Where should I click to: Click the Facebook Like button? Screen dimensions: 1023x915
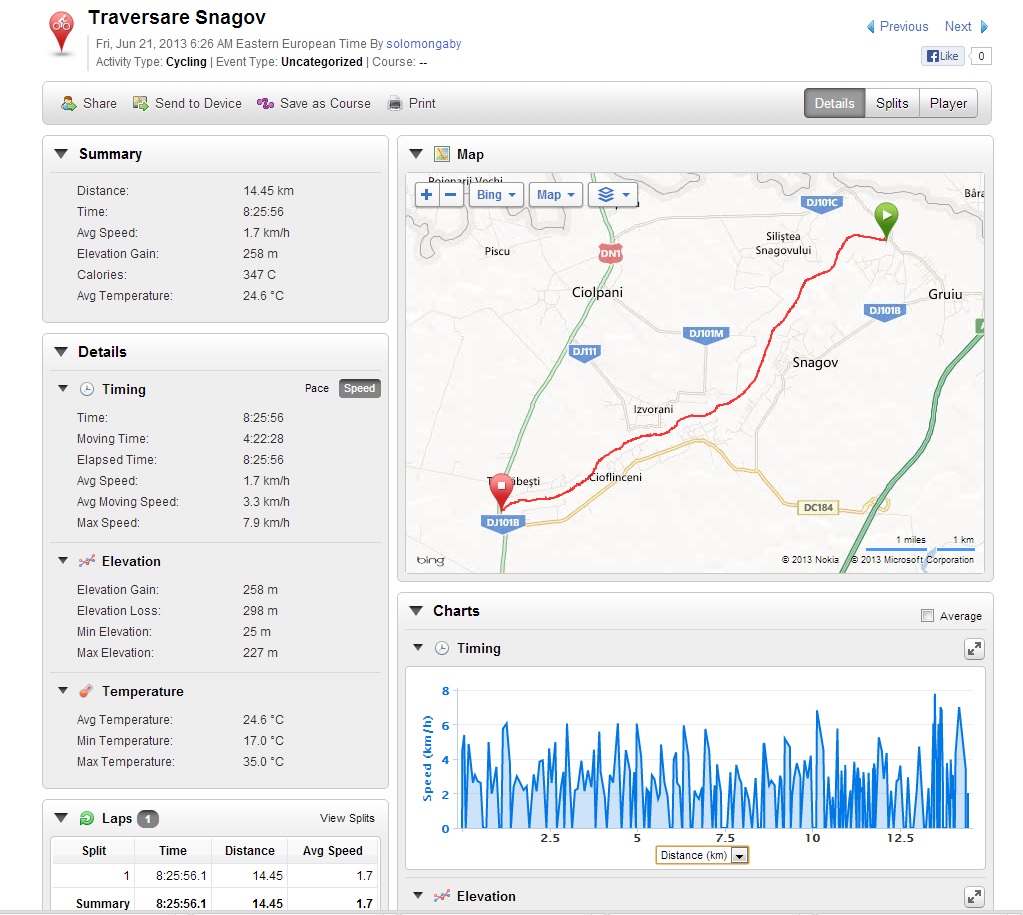(x=942, y=56)
